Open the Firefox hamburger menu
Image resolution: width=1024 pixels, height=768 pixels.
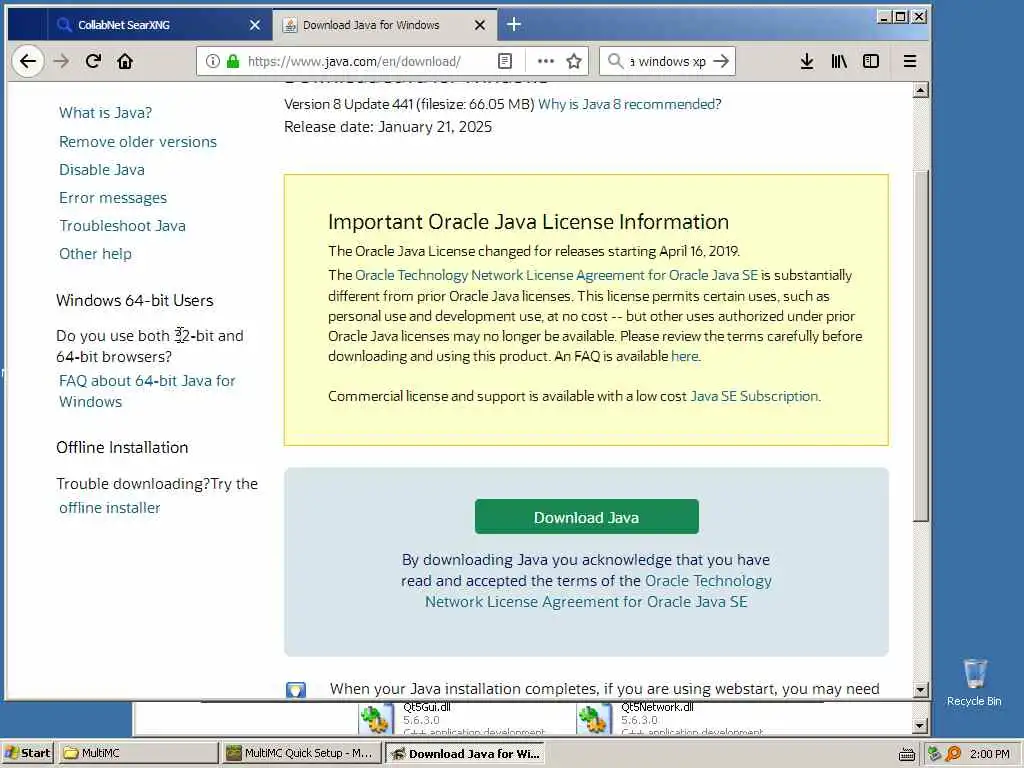tap(910, 61)
